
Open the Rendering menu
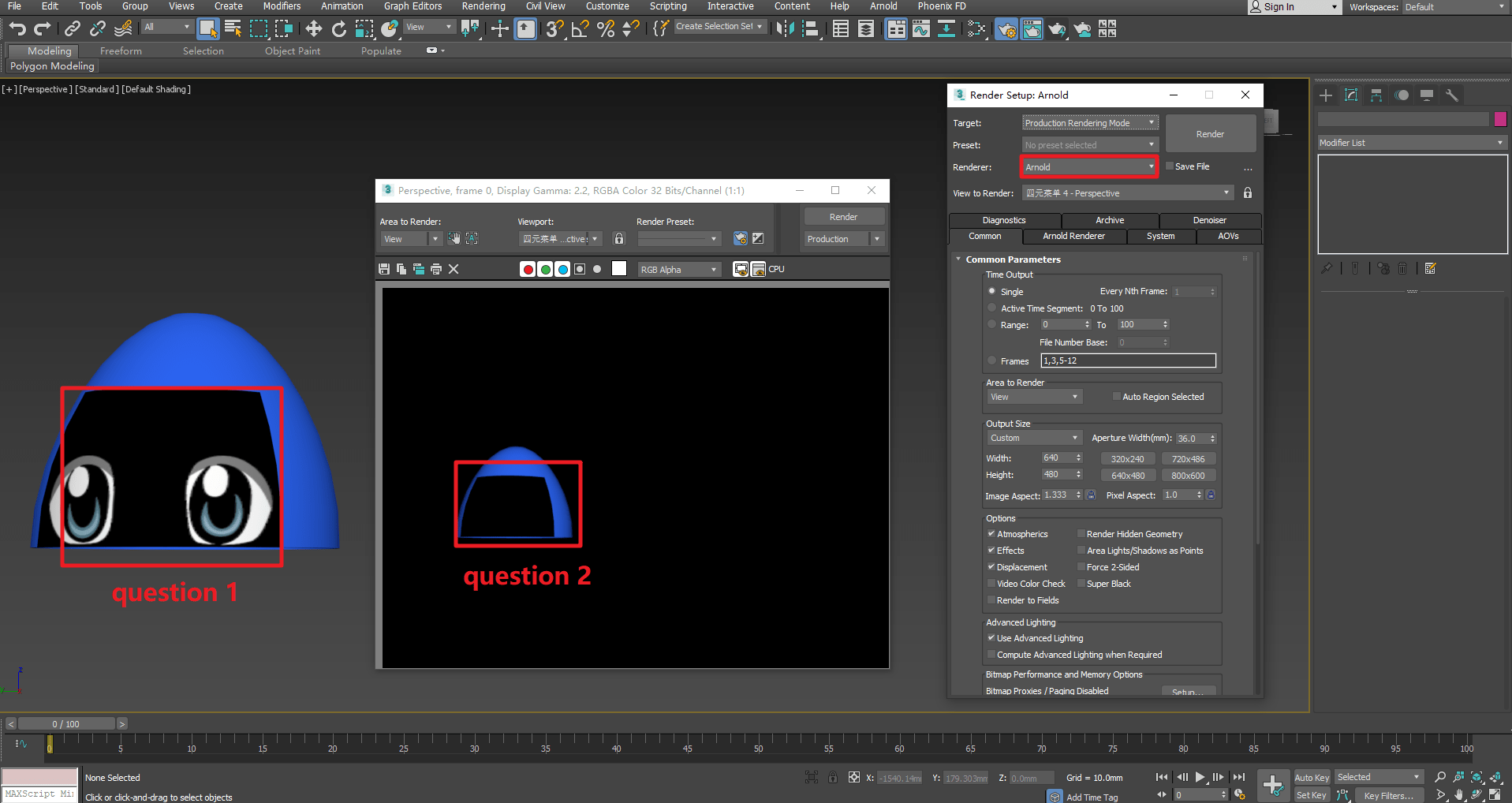coord(483,6)
